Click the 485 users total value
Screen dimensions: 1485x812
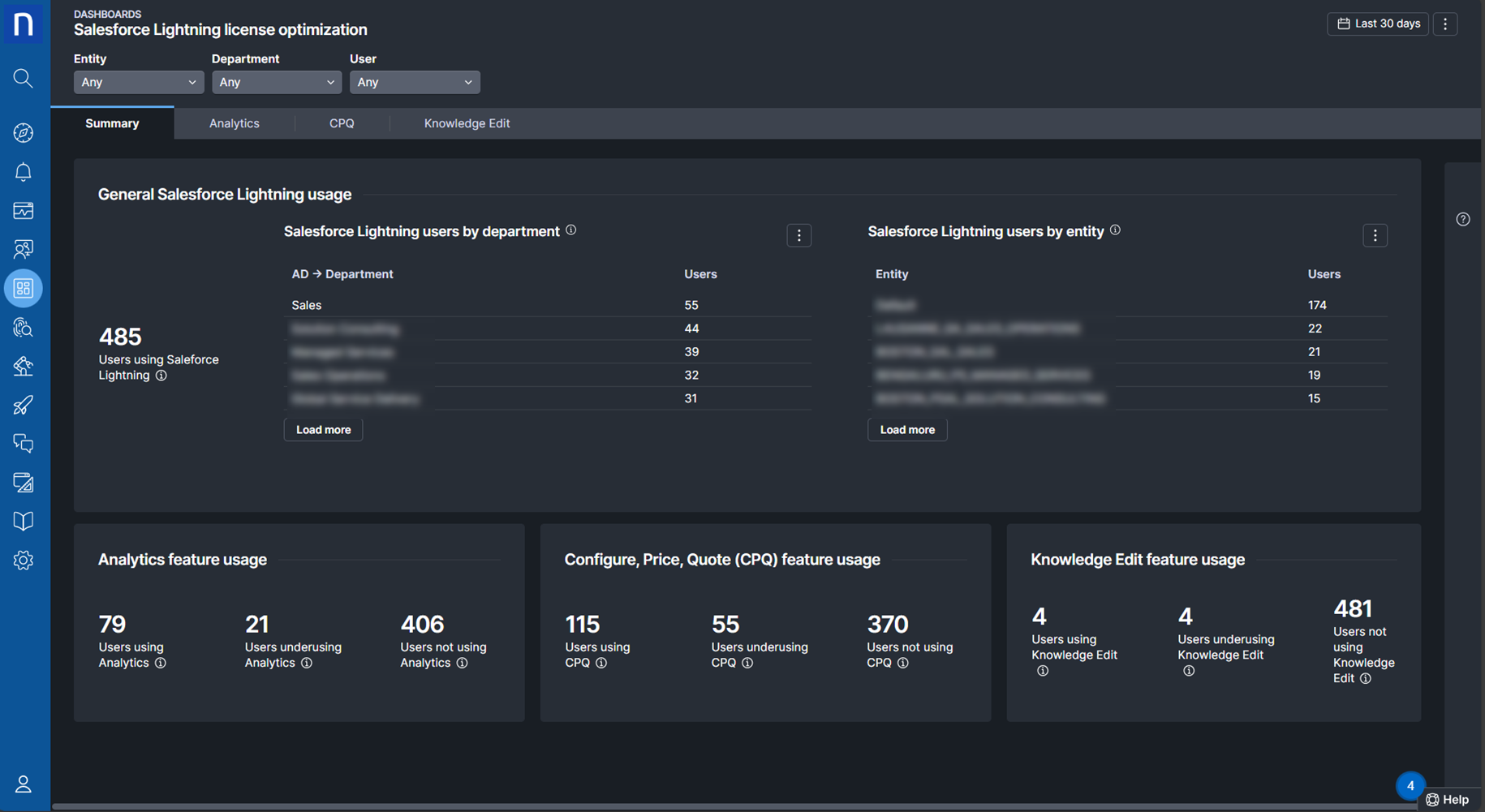120,336
